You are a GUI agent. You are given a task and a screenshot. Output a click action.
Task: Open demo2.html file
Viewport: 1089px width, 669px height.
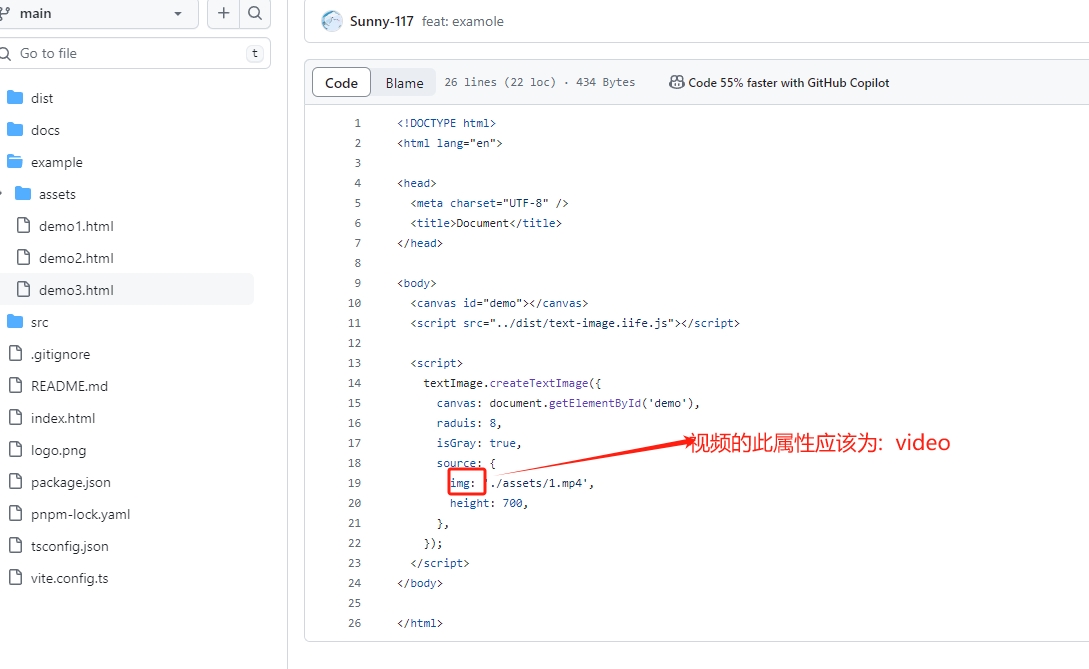(76, 258)
